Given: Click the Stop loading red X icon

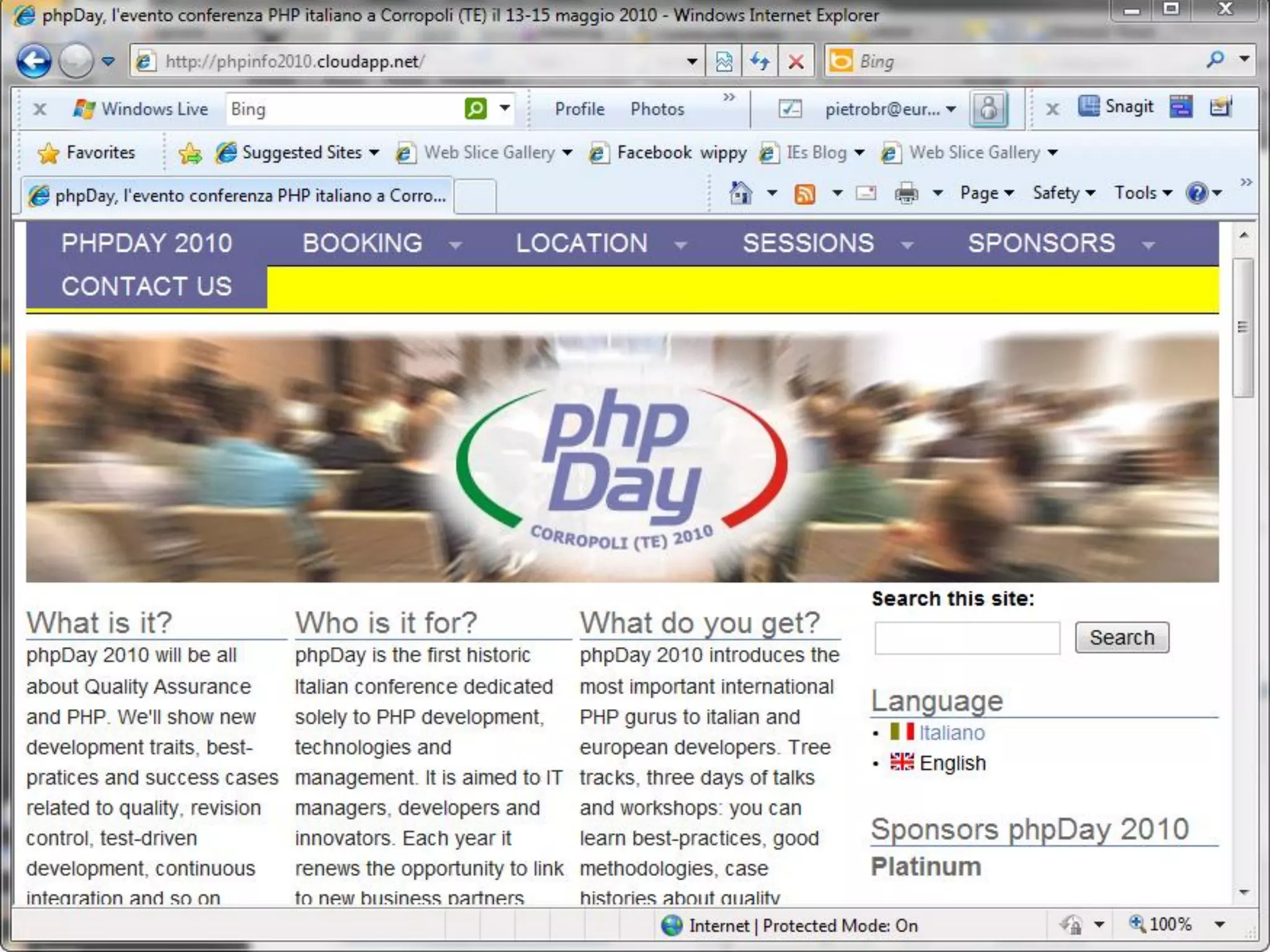Looking at the screenshot, I should (x=796, y=61).
